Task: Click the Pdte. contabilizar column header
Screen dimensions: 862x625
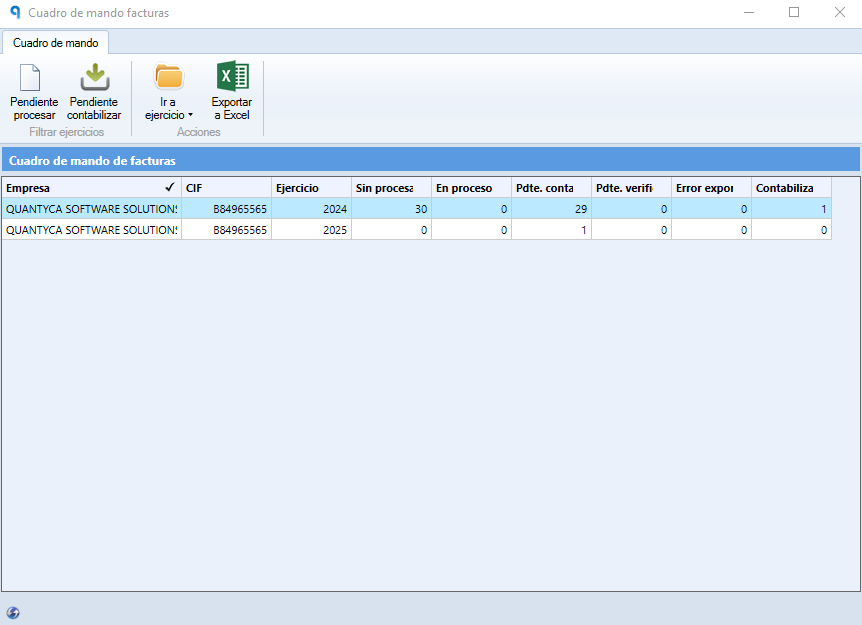Action: tap(551, 188)
